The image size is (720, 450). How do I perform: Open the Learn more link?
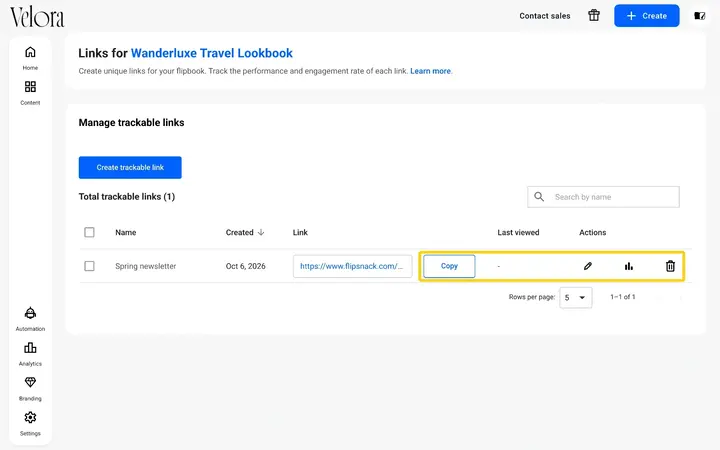(430, 71)
